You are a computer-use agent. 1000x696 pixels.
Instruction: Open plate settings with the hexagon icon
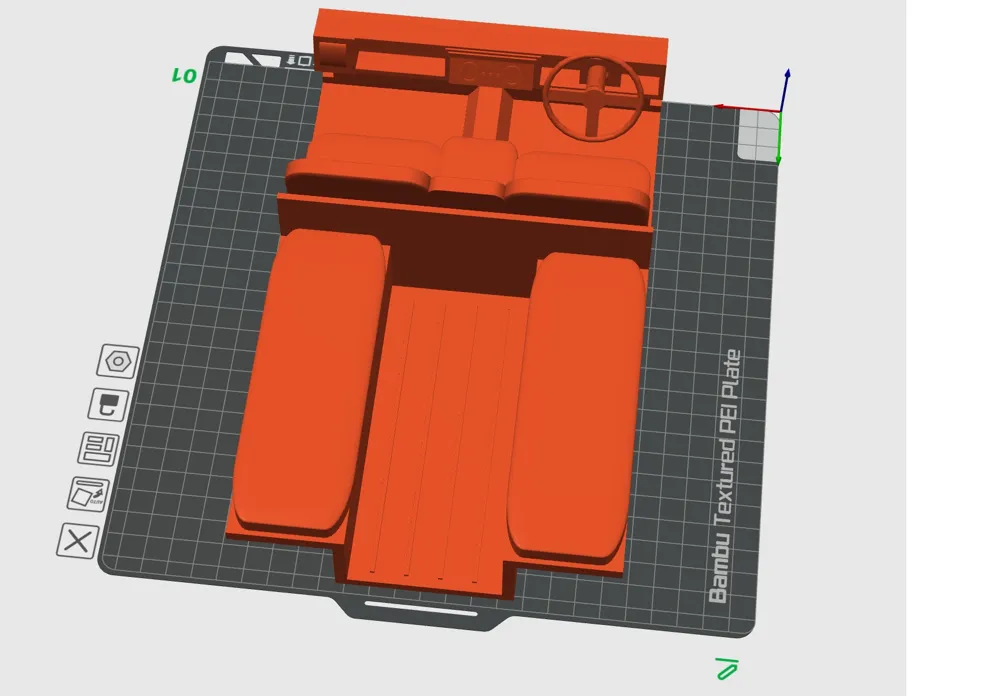click(117, 360)
